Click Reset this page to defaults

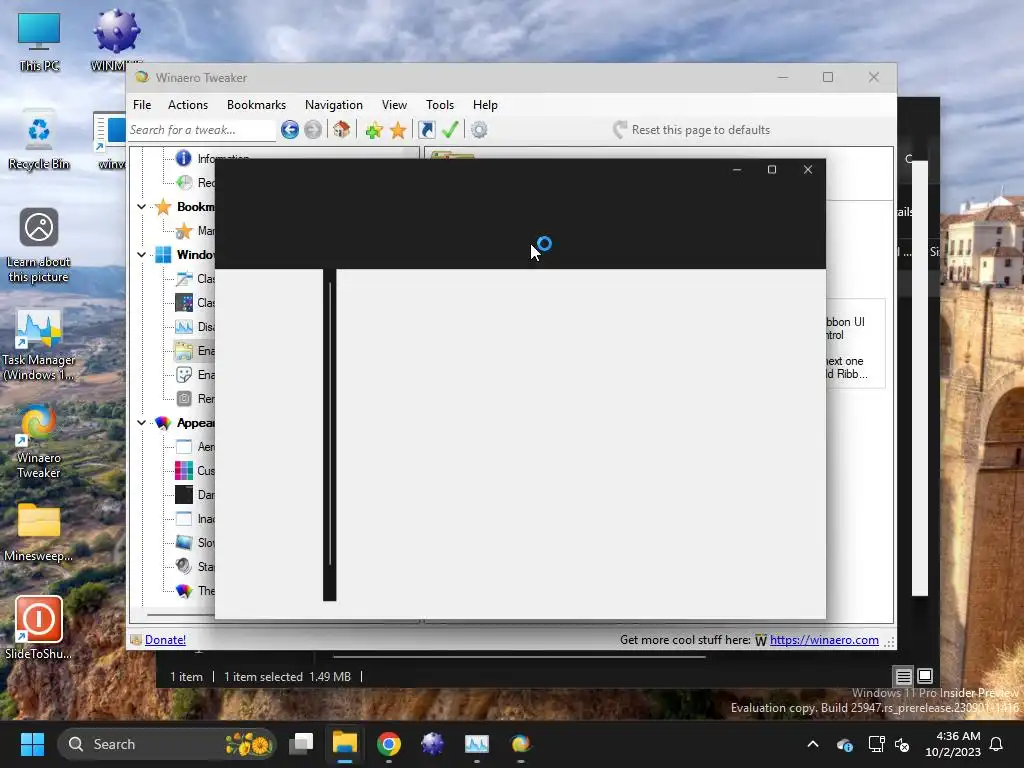(x=691, y=130)
